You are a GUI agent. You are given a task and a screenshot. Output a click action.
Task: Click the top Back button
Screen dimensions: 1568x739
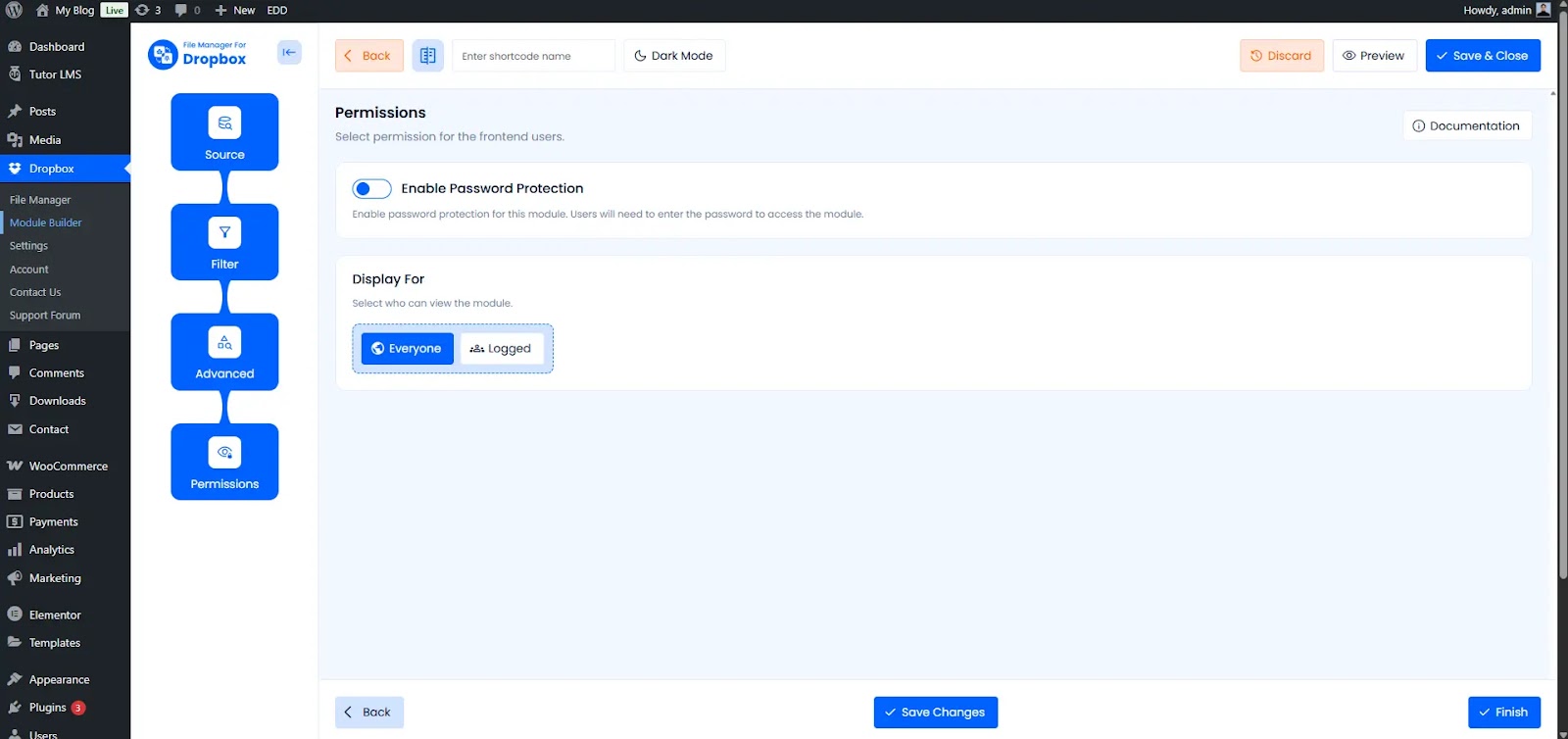pos(369,56)
